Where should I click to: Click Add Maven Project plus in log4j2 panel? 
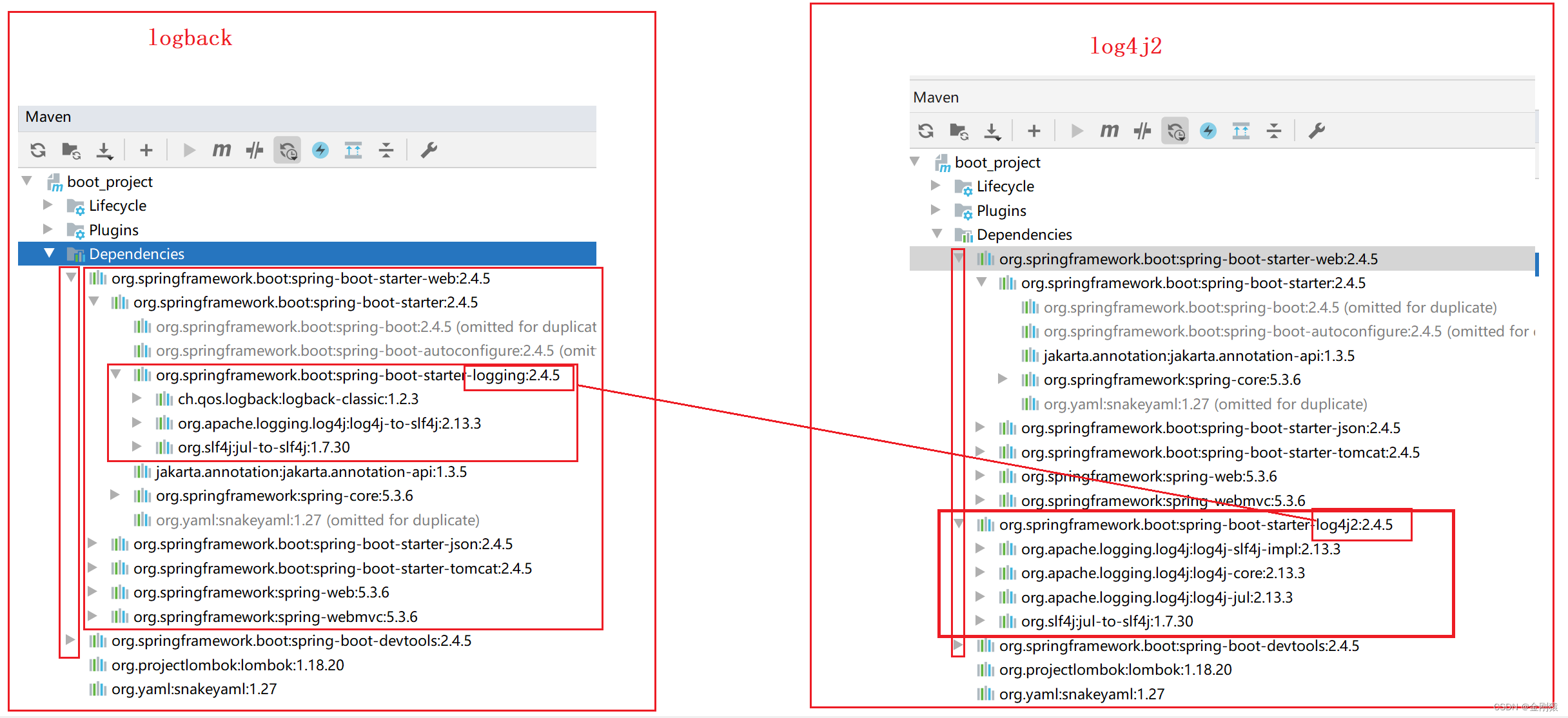pos(1034,131)
